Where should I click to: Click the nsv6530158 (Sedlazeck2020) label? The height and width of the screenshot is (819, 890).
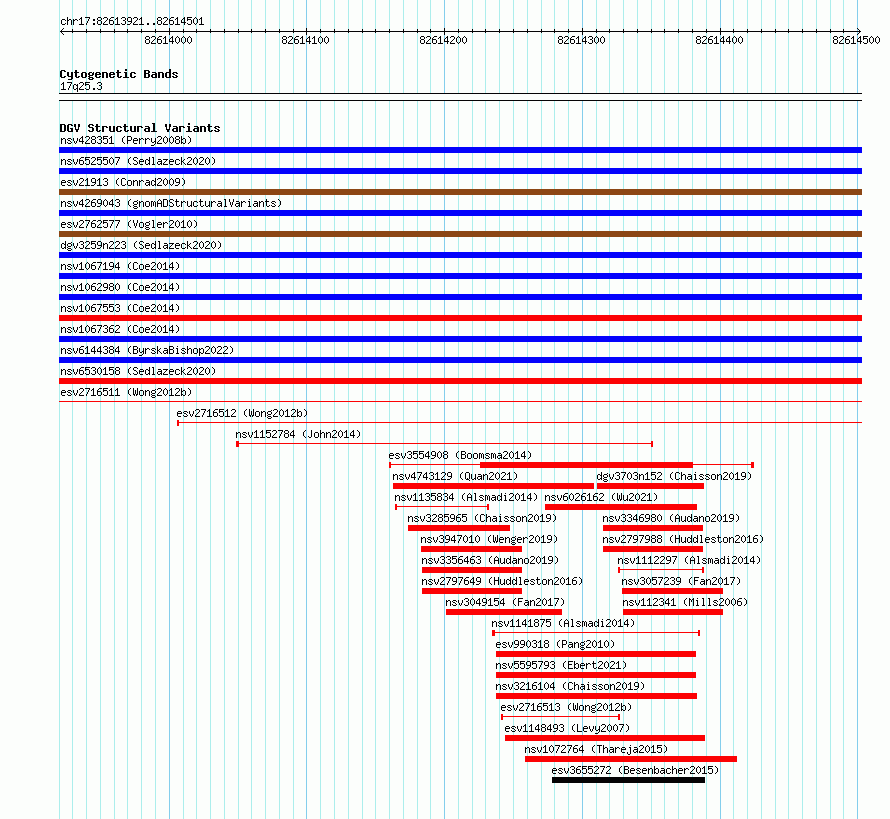138,371
